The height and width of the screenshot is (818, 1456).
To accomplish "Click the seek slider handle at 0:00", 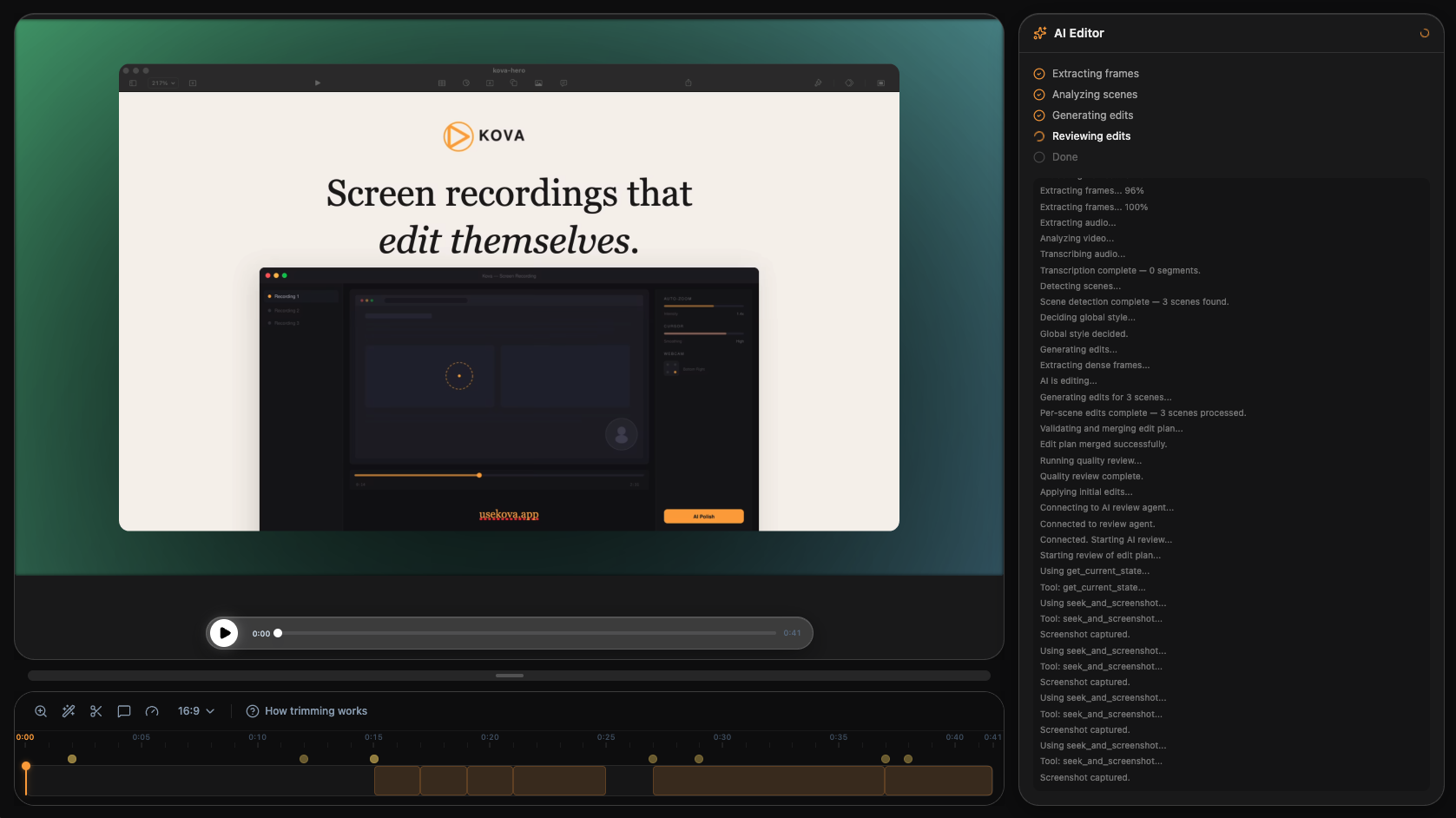I will pyautogui.click(x=278, y=633).
